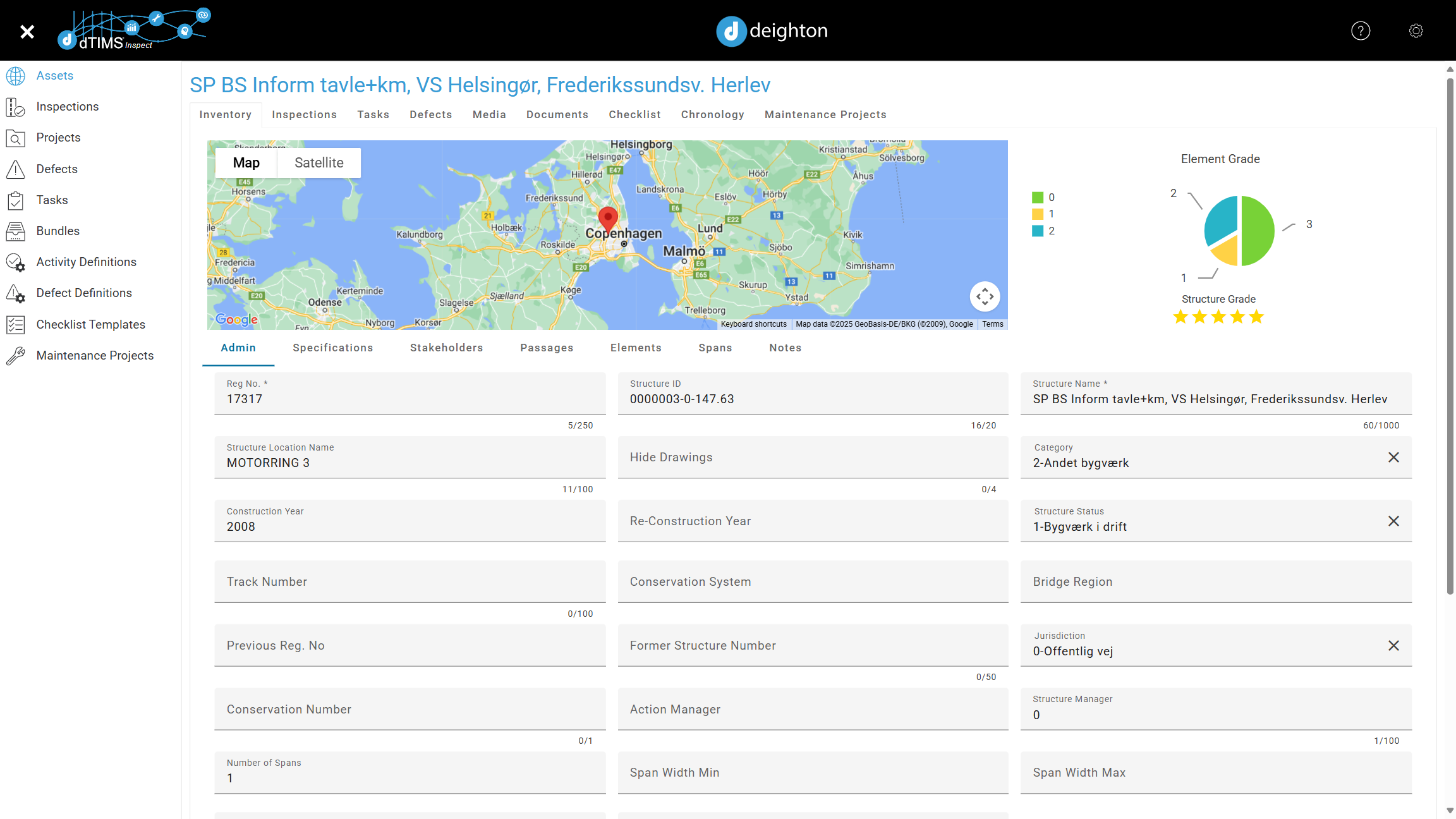This screenshot has height=819, width=1456.
Task: Click the Keyboard shortcuts map link
Action: coord(753,324)
